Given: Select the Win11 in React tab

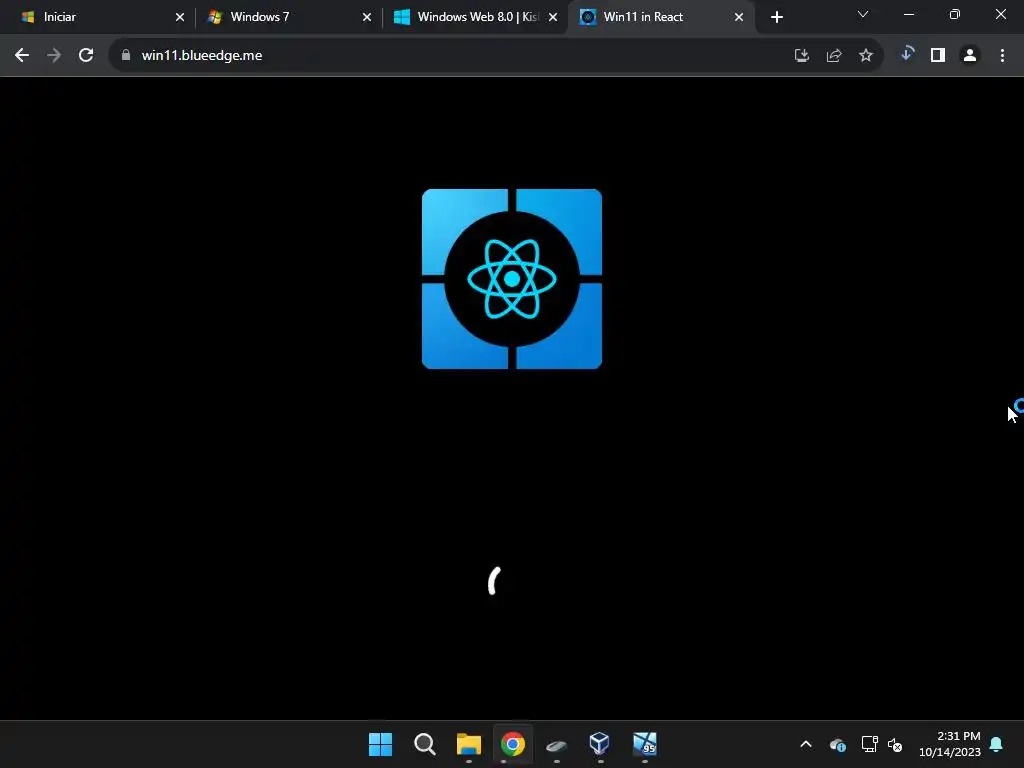Looking at the screenshot, I should [660, 17].
